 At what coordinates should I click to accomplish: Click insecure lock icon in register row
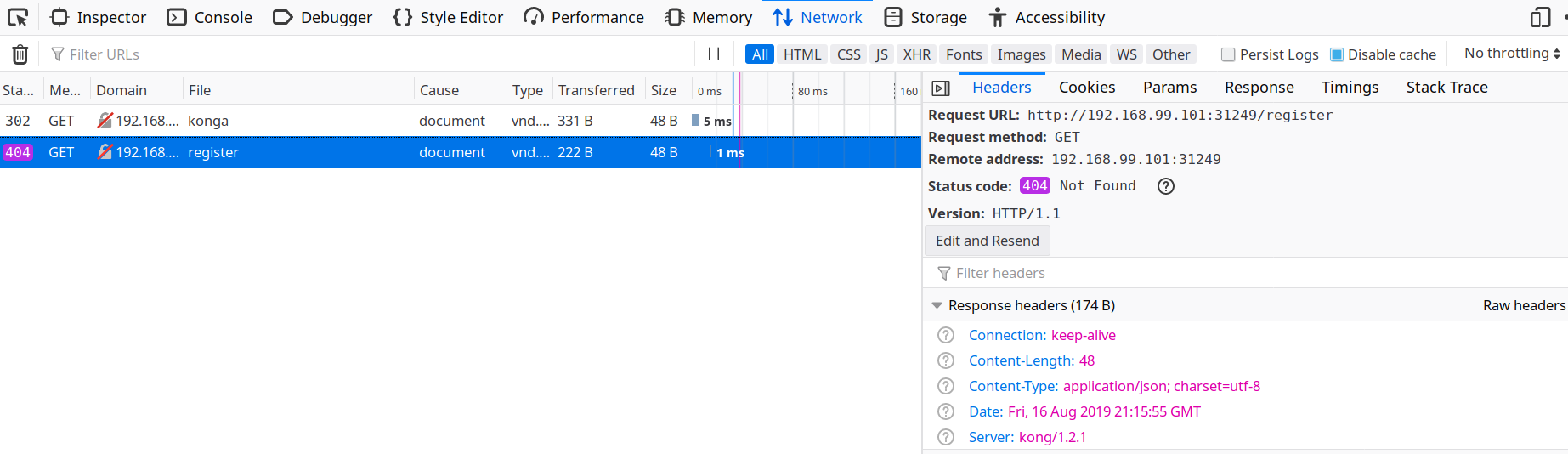(x=105, y=152)
